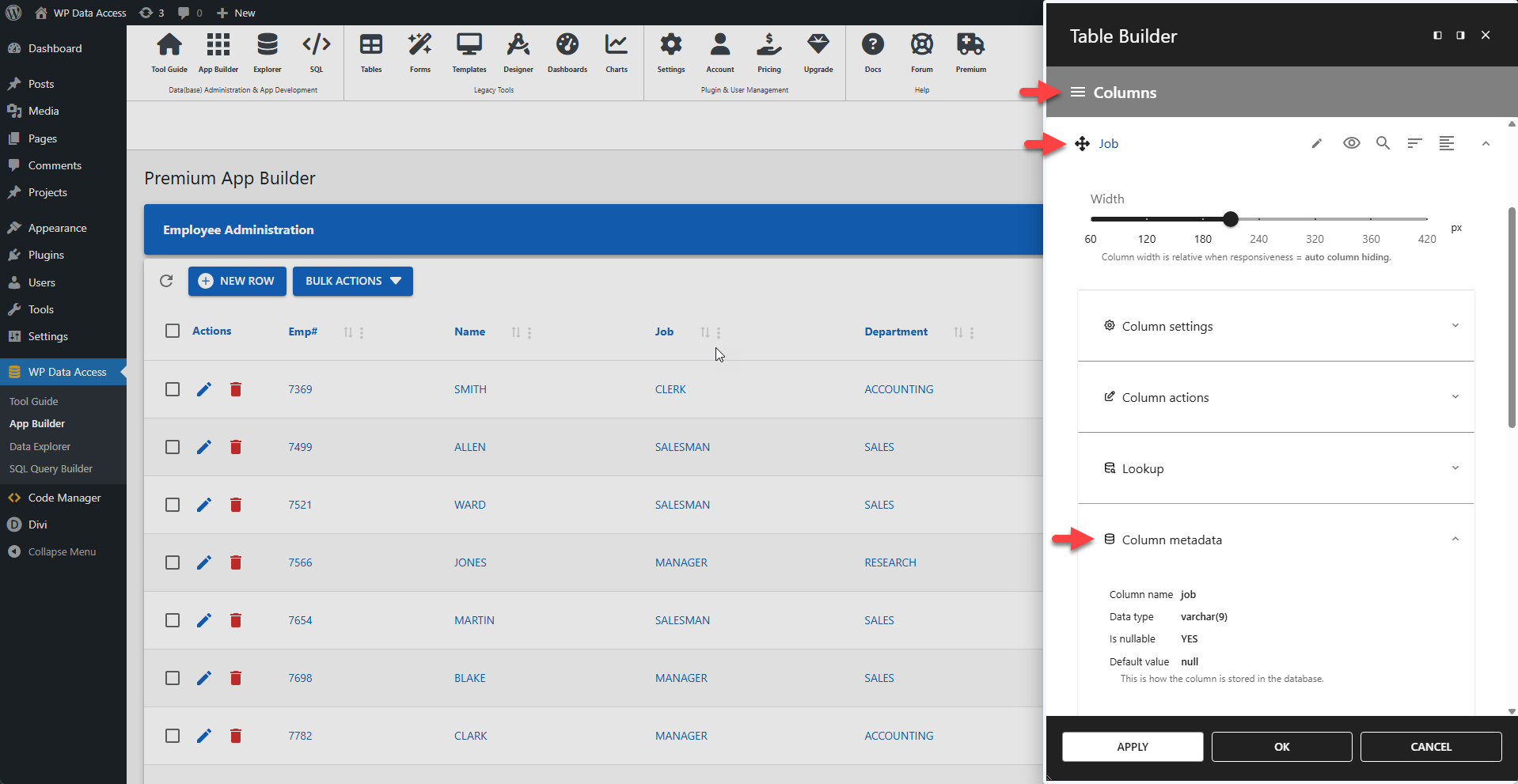Open search options for the Job column
The height and width of the screenshot is (784, 1518).
(x=1383, y=143)
